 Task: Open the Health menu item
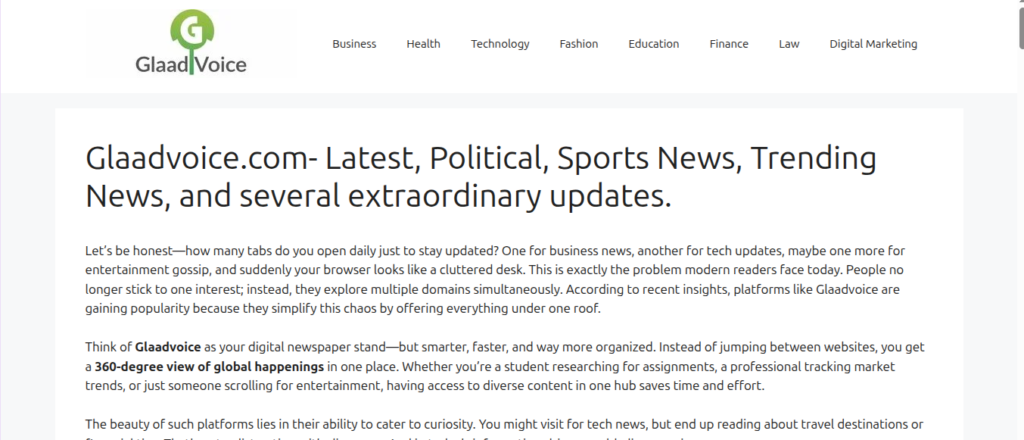click(423, 44)
